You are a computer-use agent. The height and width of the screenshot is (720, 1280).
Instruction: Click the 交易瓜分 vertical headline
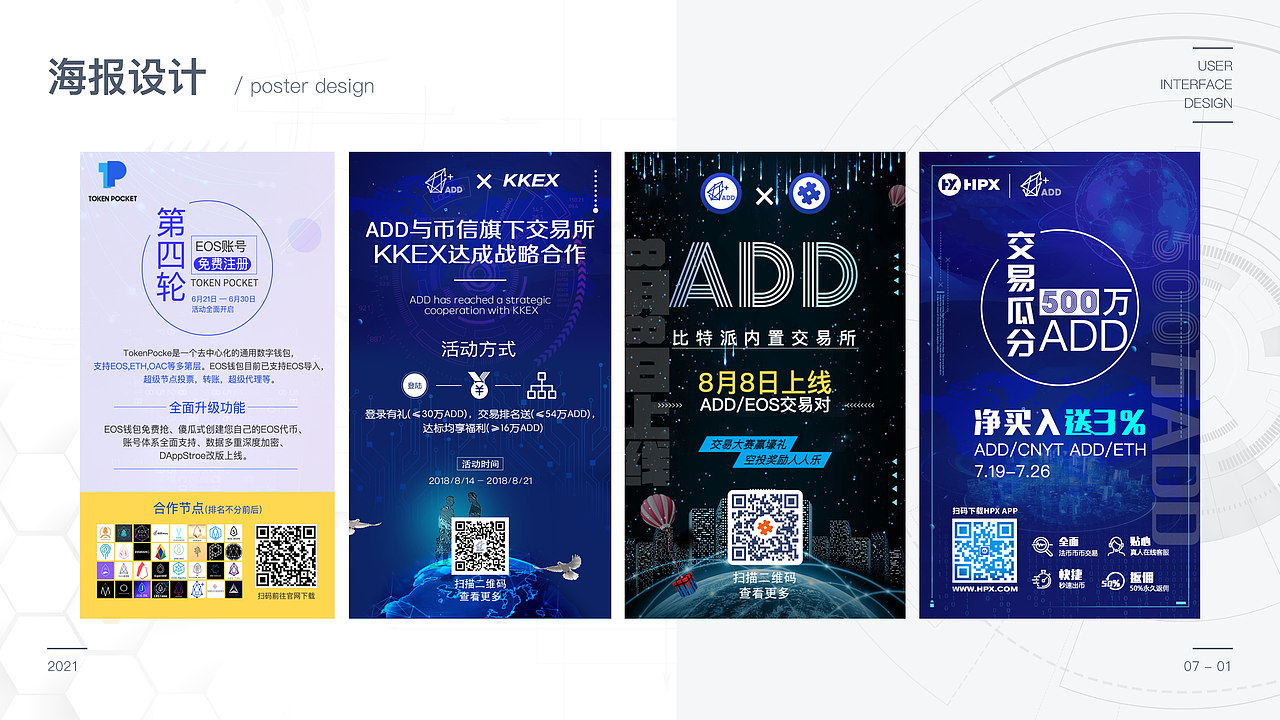coord(1020,294)
